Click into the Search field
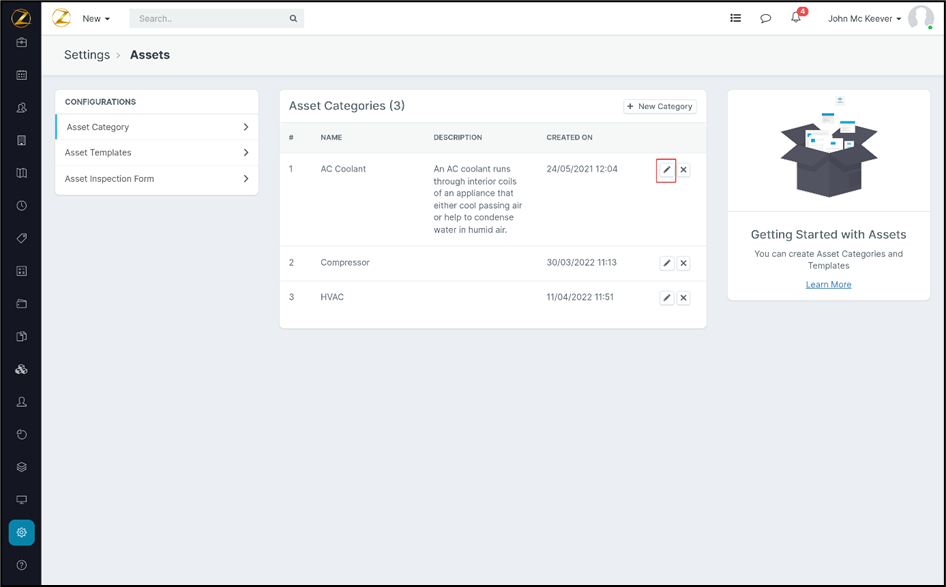Image resolution: width=946 pixels, height=587 pixels. (x=210, y=18)
